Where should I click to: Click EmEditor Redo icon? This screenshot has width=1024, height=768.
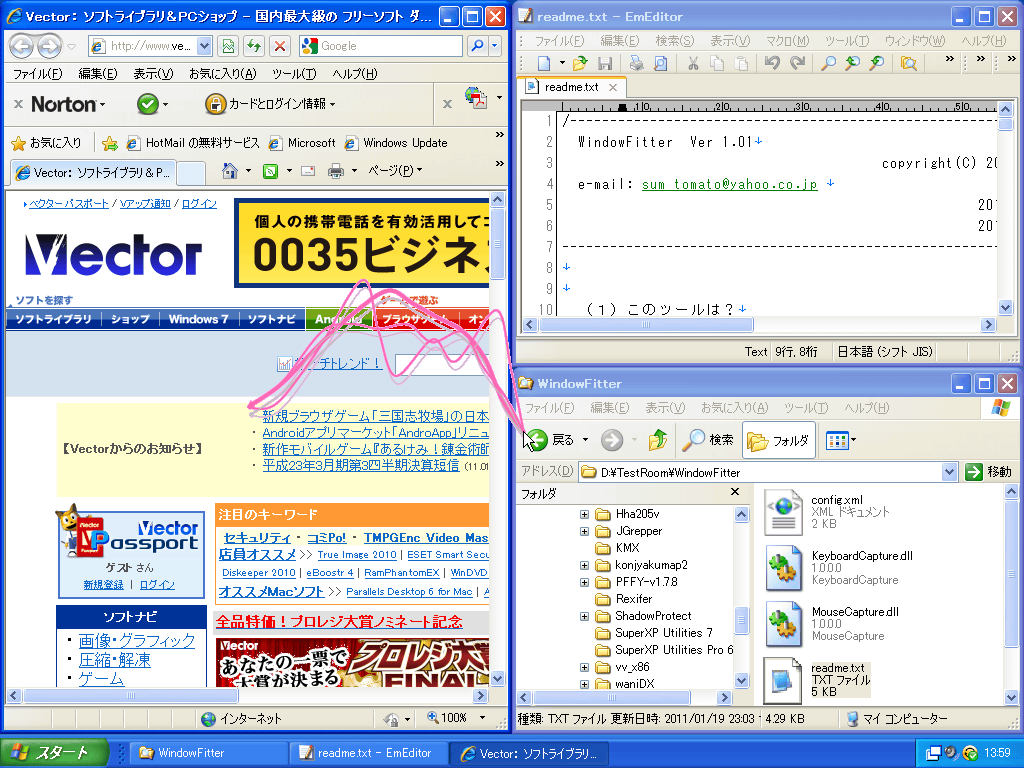797,63
